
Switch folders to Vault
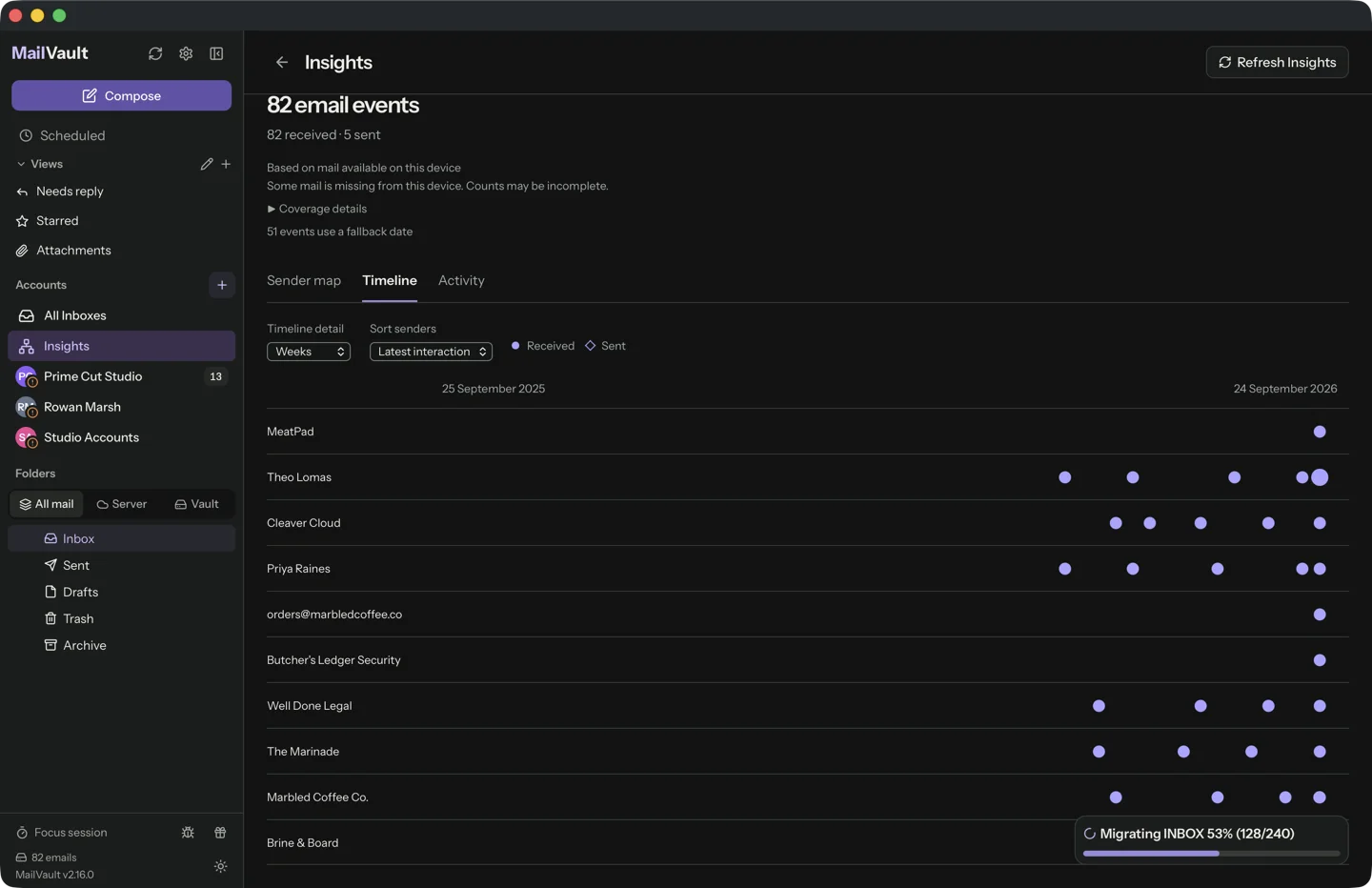pos(196,504)
